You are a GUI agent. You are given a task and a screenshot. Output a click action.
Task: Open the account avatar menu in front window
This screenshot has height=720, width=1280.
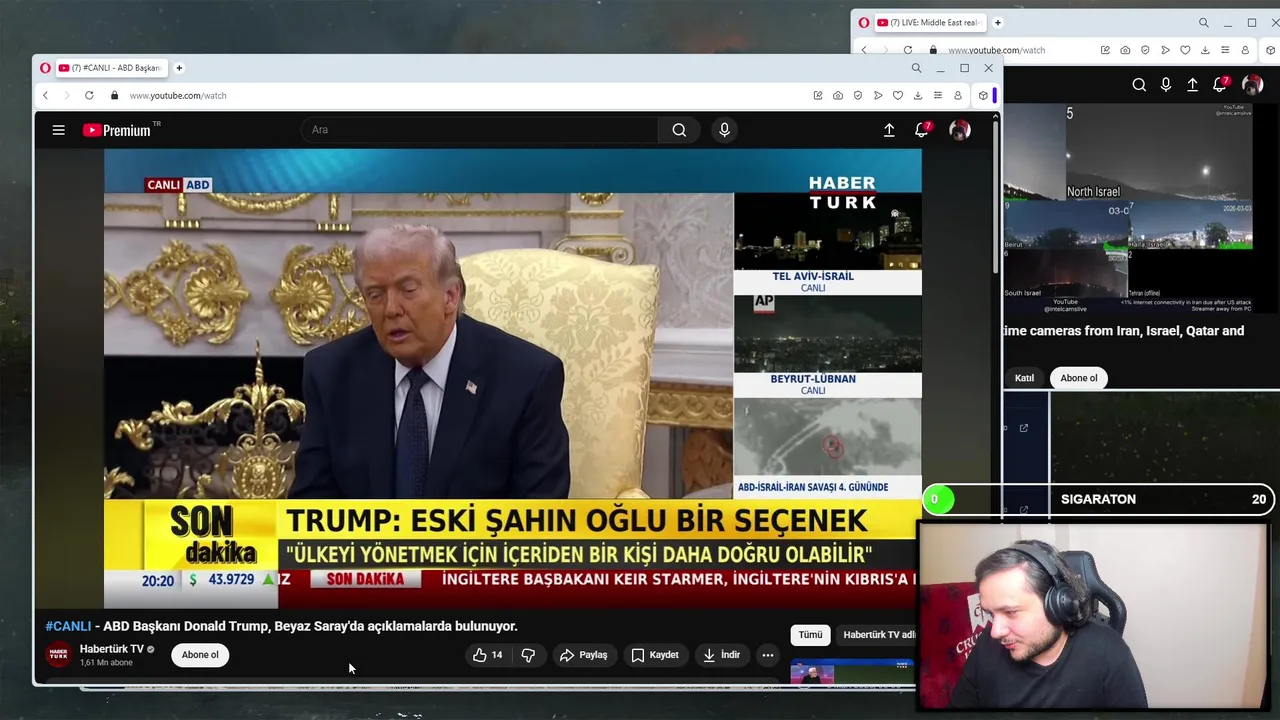(x=960, y=130)
